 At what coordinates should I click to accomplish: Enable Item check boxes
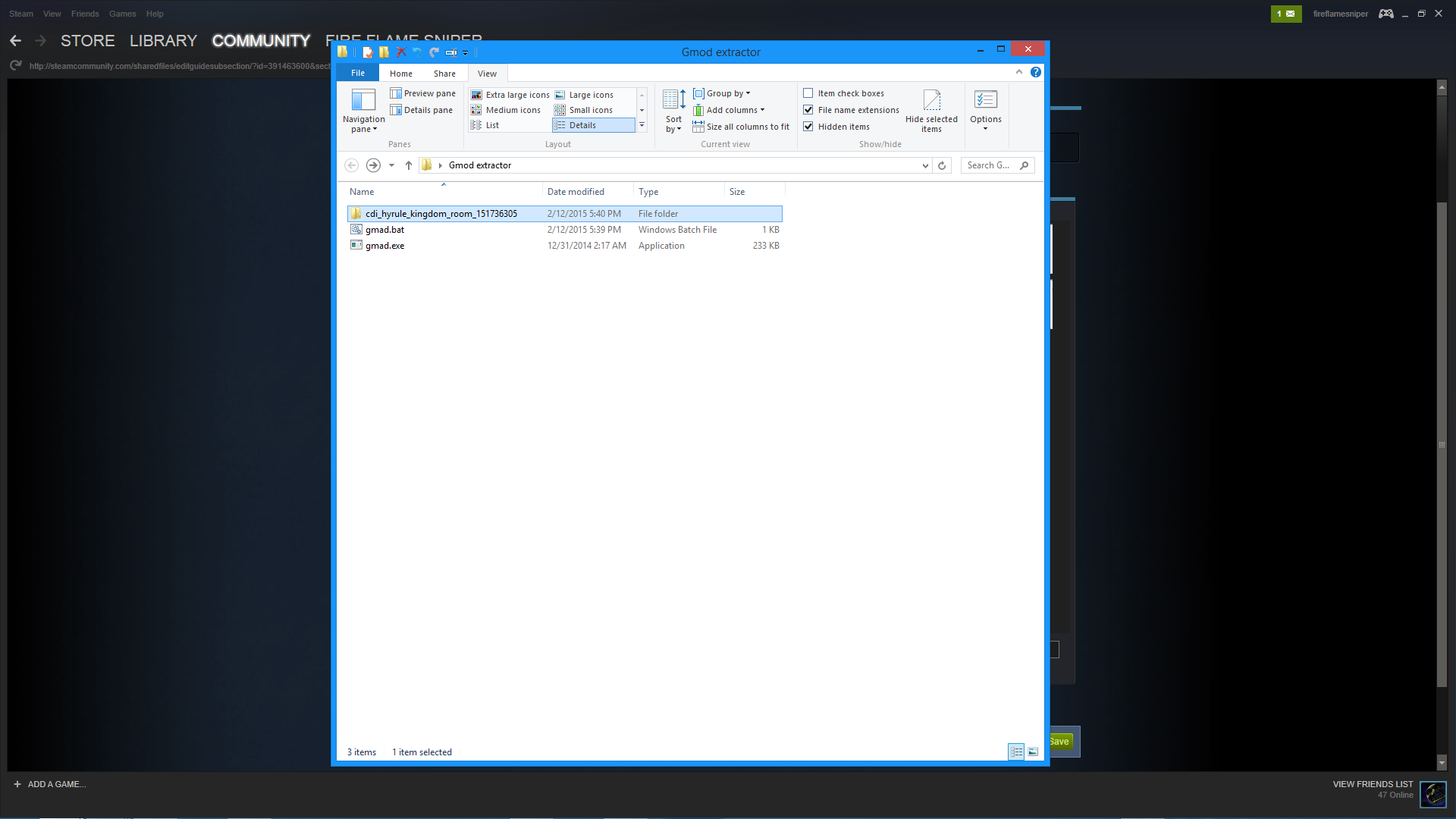[x=808, y=93]
